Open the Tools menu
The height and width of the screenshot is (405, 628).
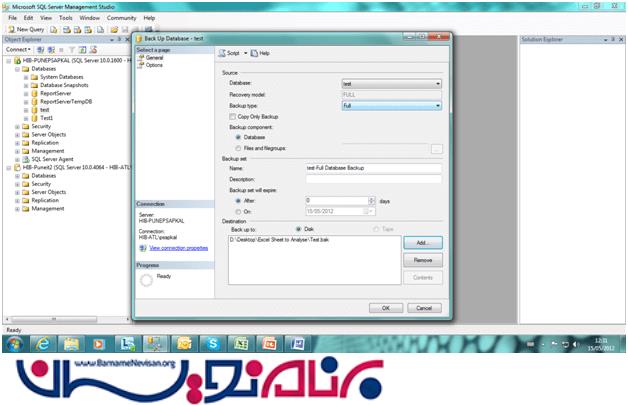coord(66,18)
